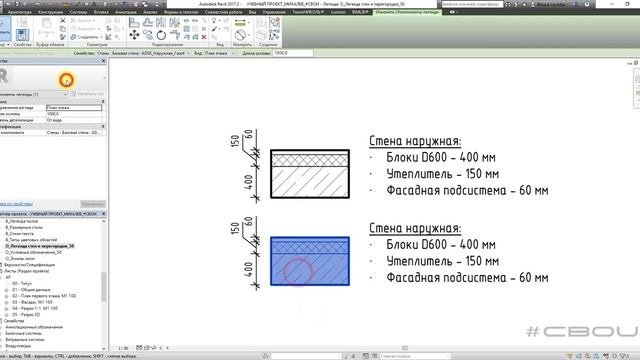Open the Конструкция ribbon tab
640x360 pixels.
51,12
